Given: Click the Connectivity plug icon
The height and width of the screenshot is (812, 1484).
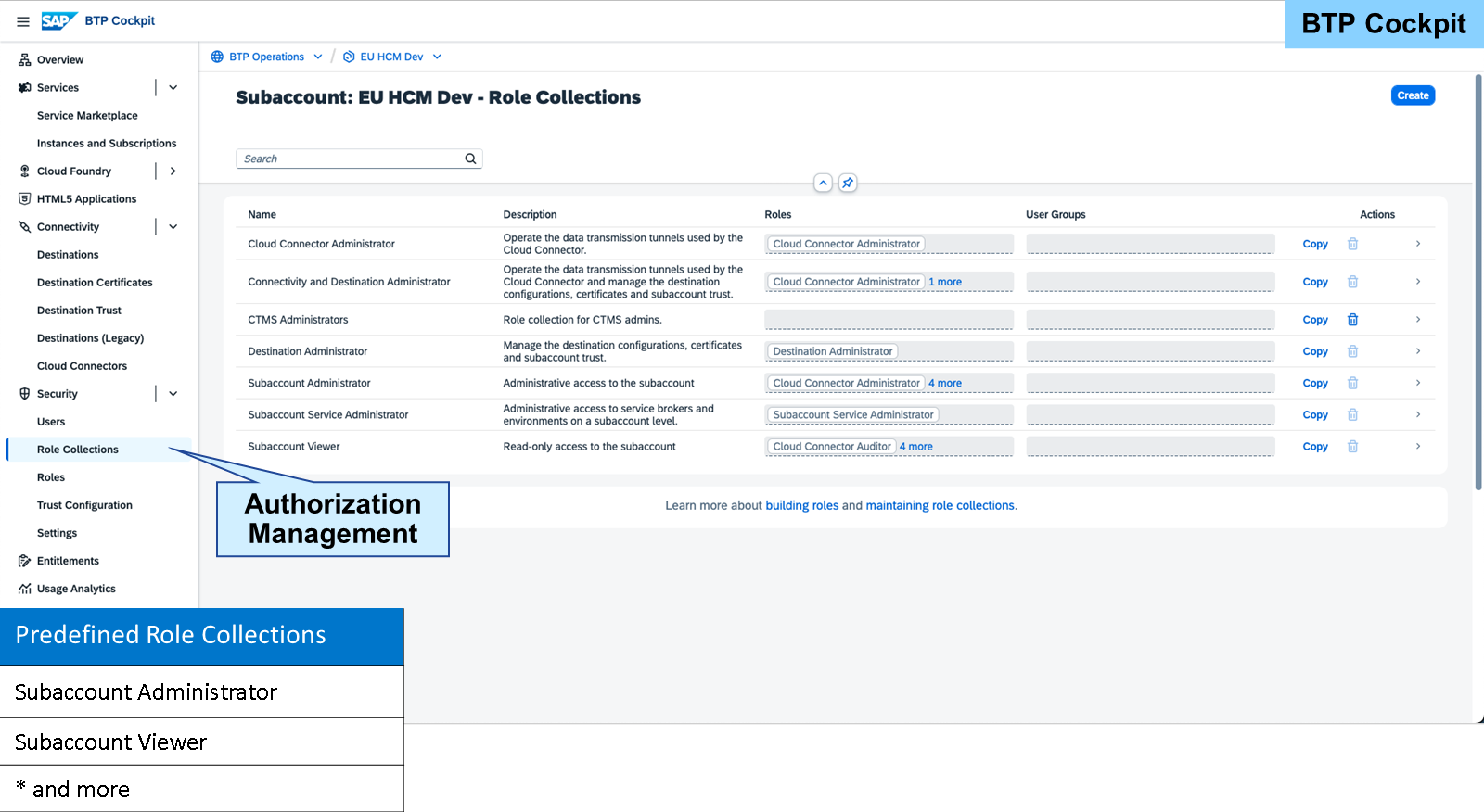Looking at the screenshot, I should [x=25, y=227].
